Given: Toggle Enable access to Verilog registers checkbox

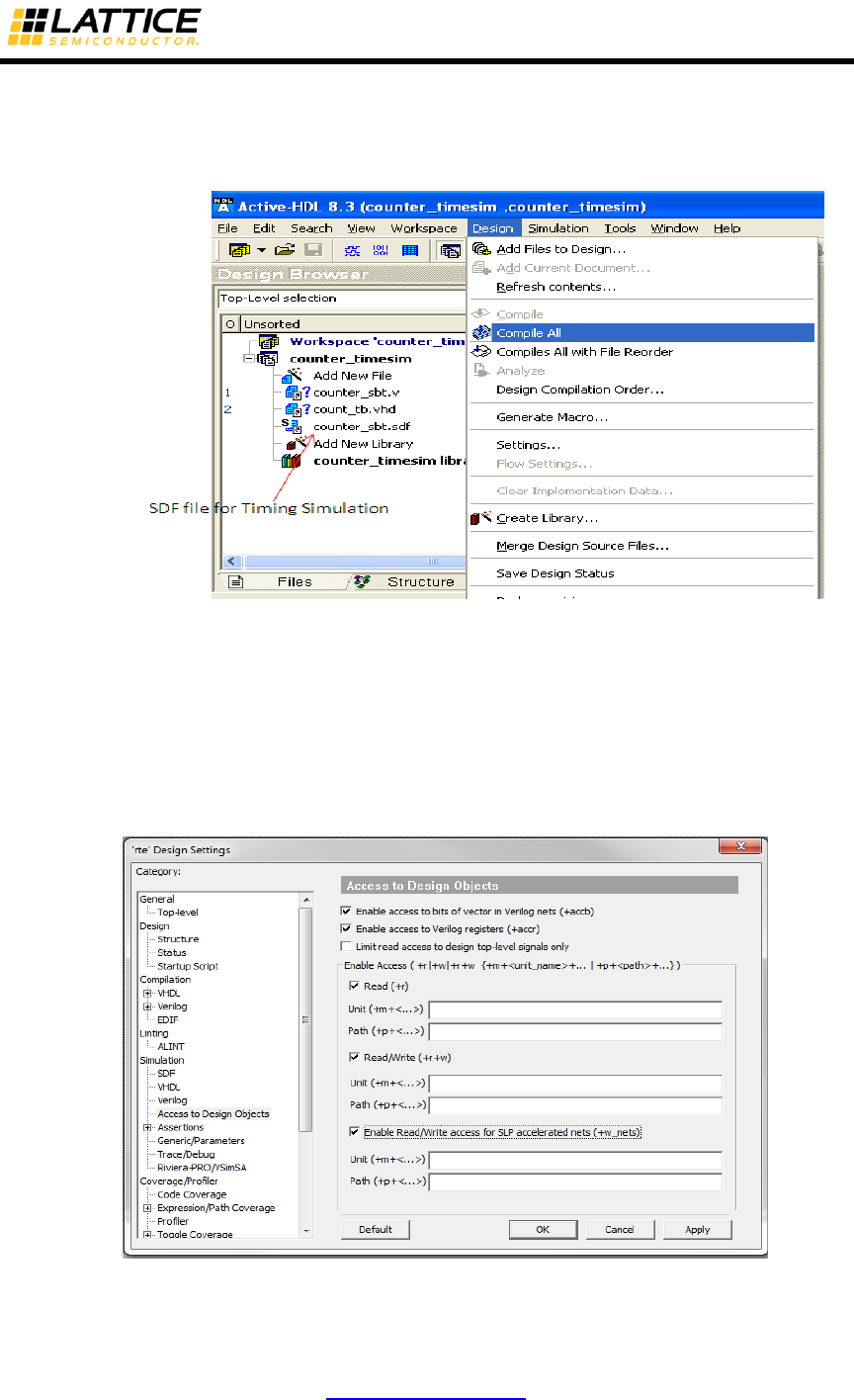Looking at the screenshot, I should [x=346, y=928].
